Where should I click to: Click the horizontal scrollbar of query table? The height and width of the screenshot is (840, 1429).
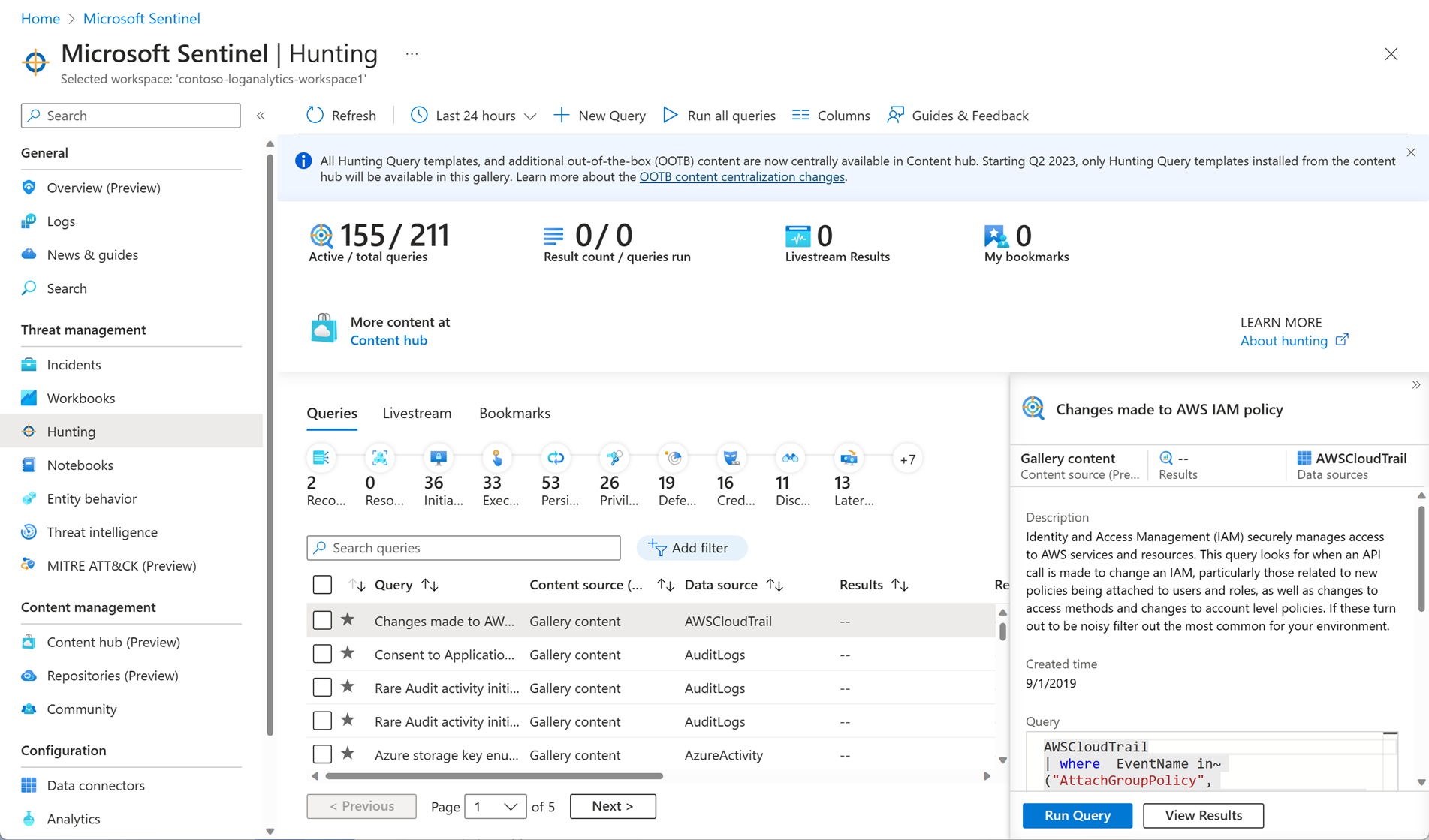pos(494,776)
